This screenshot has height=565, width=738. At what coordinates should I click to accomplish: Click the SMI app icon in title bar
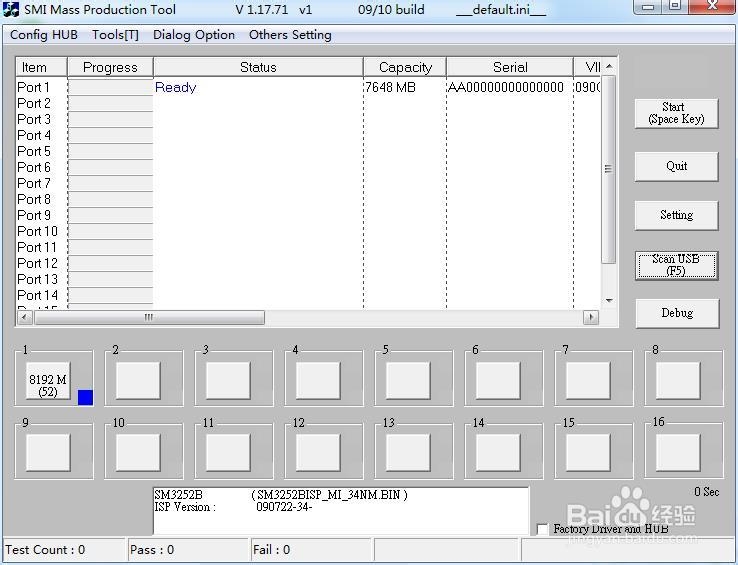click(11, 9)
